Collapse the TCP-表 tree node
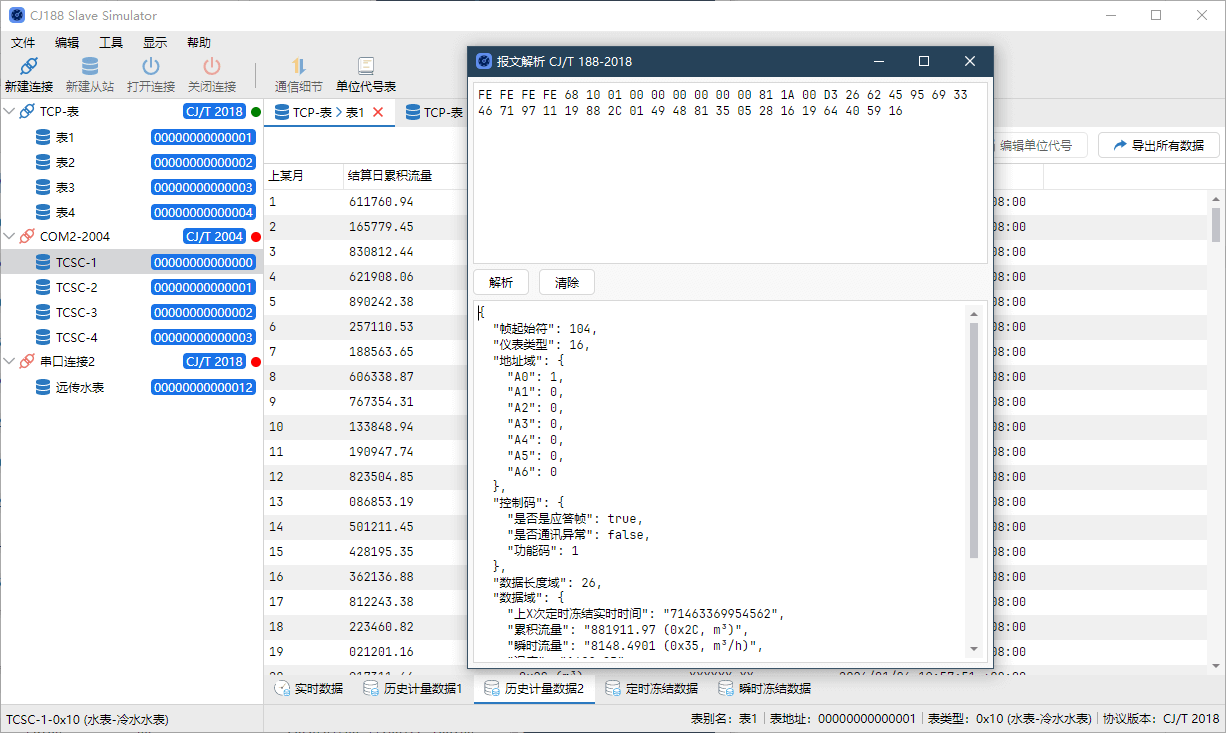Screen dimensions: 1226x733 tap(10, 112)
